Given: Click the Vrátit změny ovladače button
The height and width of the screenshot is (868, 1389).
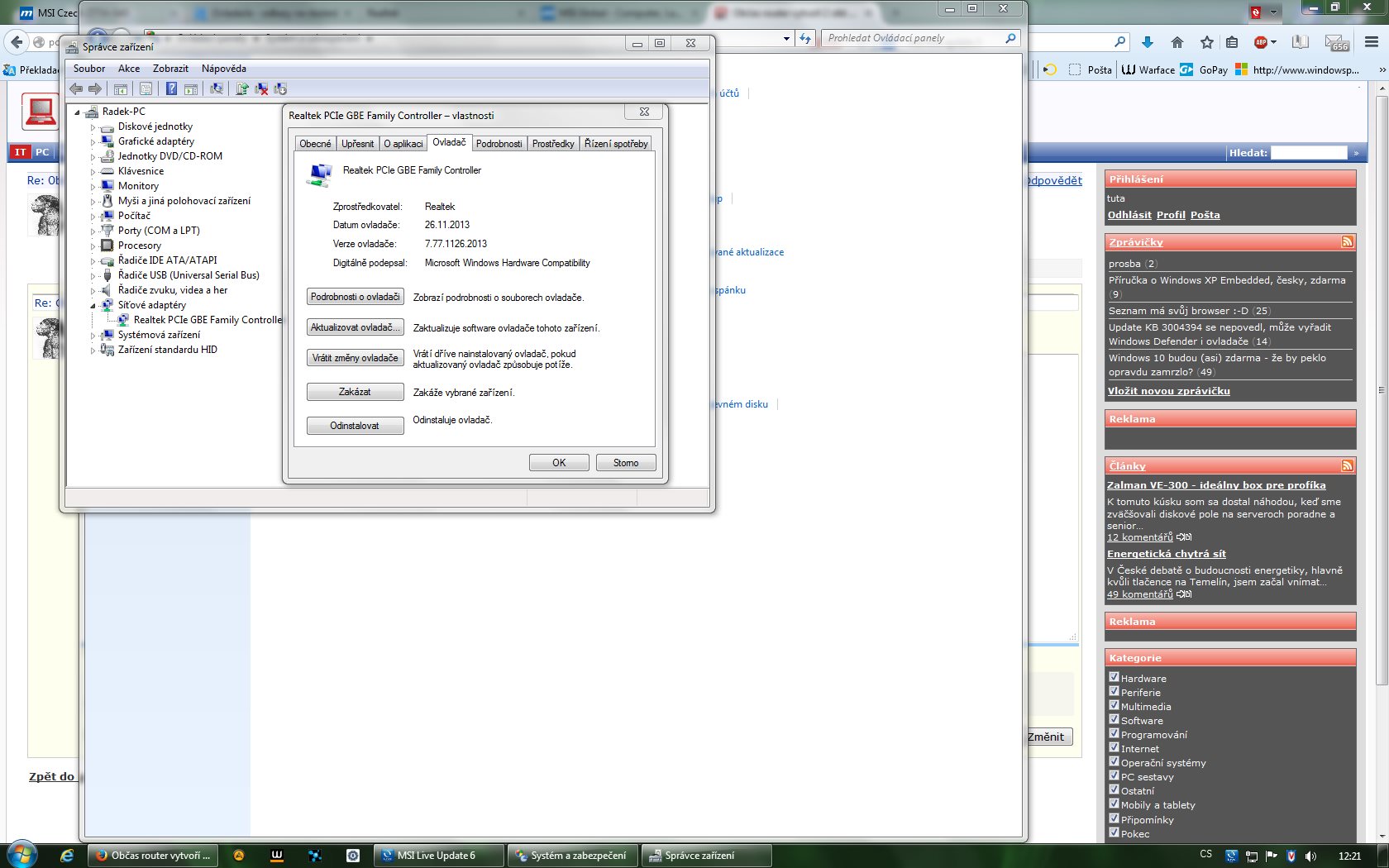Looking at the screenshot, I should 356,358.
